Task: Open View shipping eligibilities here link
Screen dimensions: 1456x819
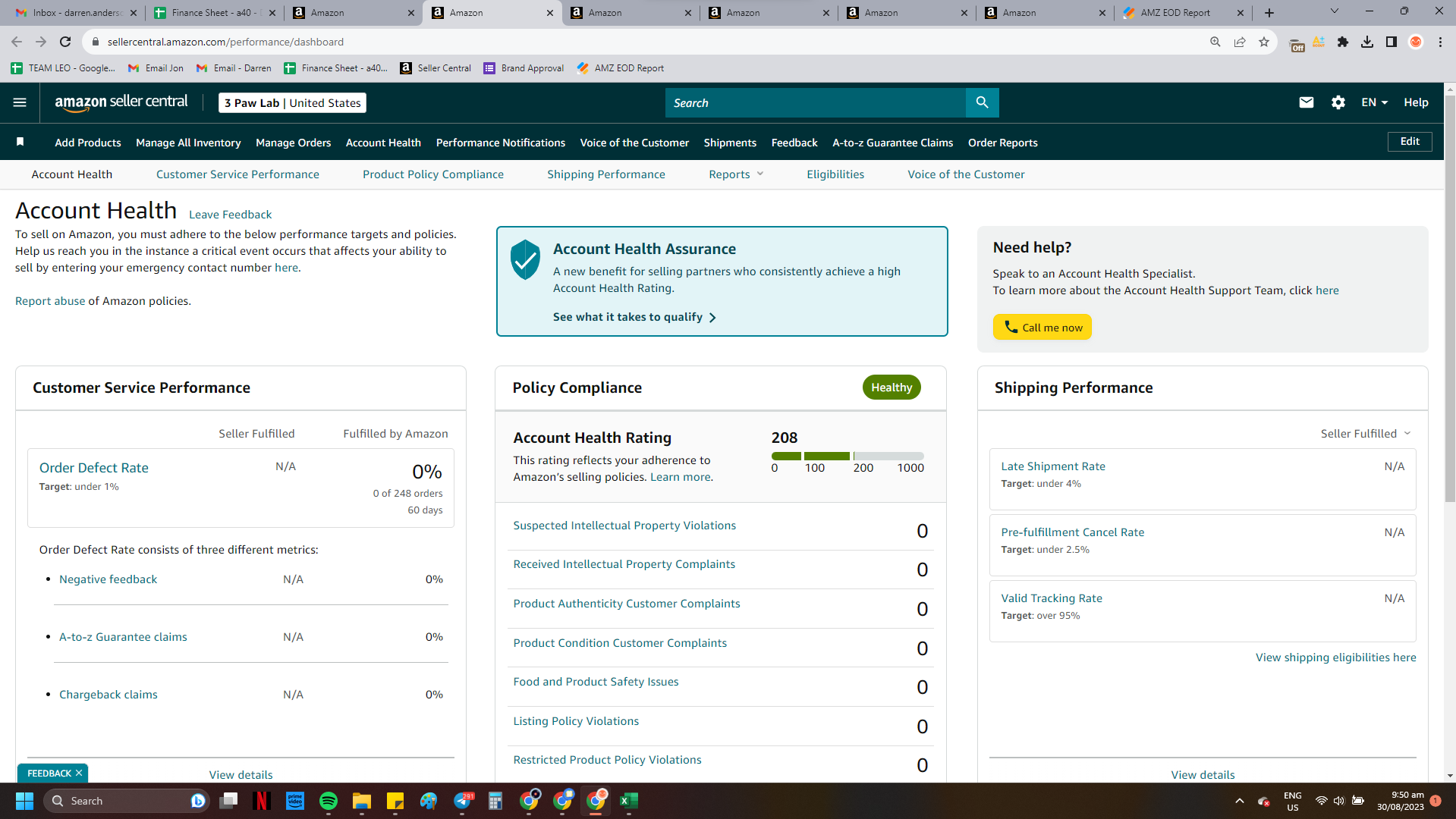Action: pyautogui.click(x=1335, y=657)
